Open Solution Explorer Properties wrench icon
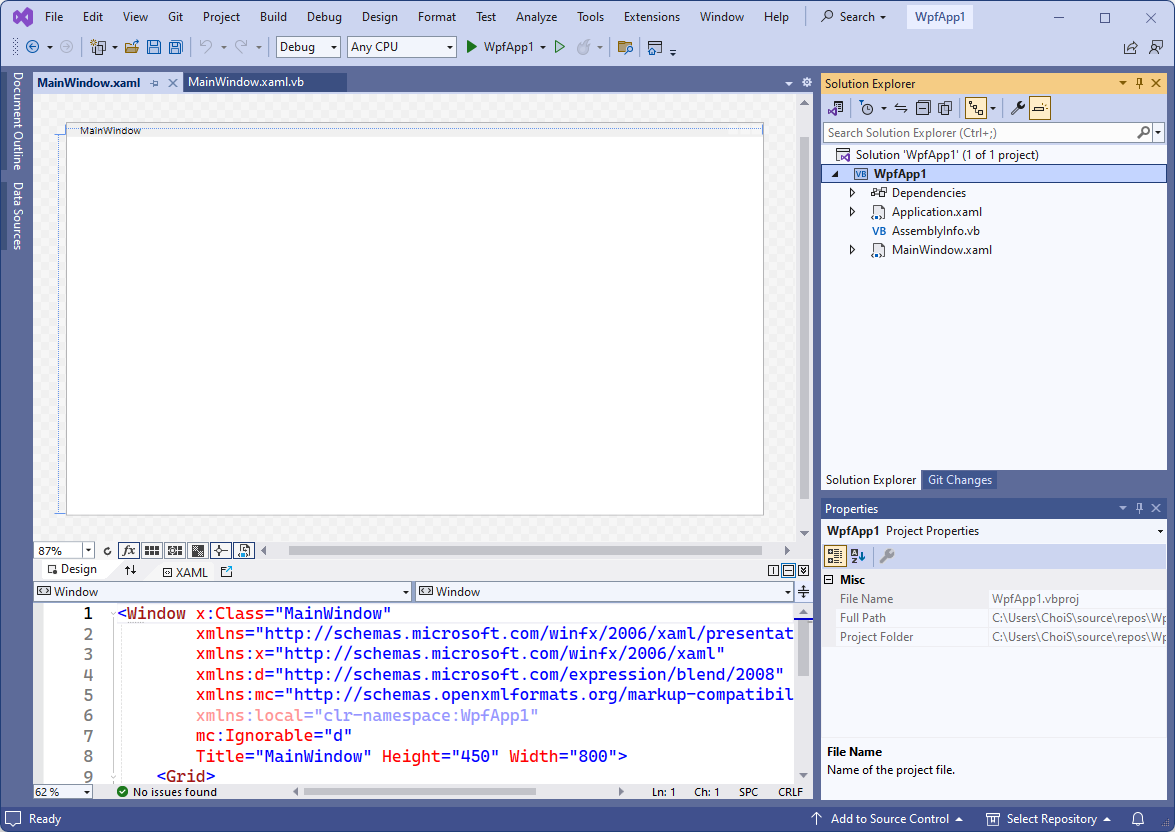 (1017, 109)
